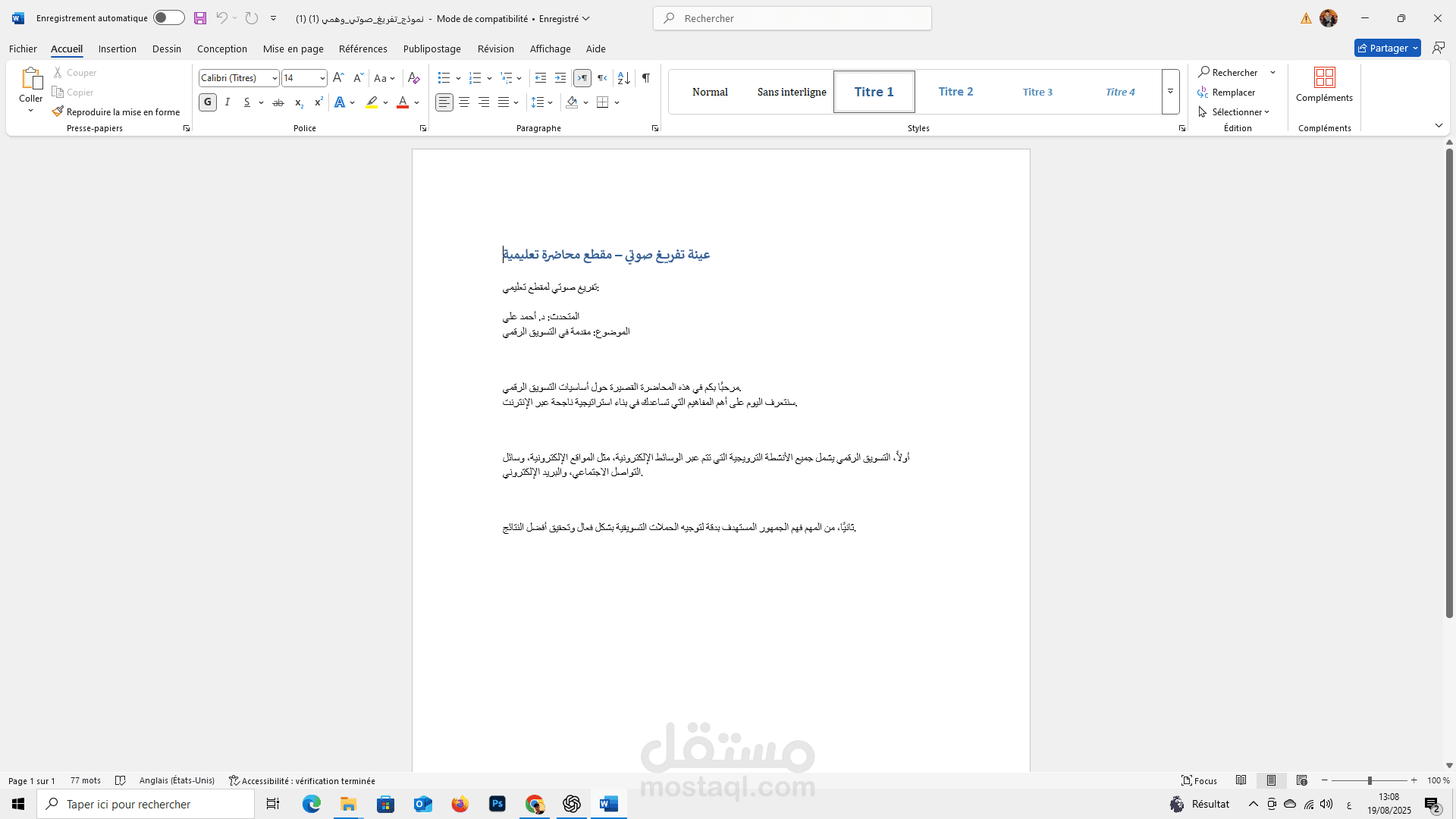Decrease font size with shrink icon

click(x=358, y=78)
